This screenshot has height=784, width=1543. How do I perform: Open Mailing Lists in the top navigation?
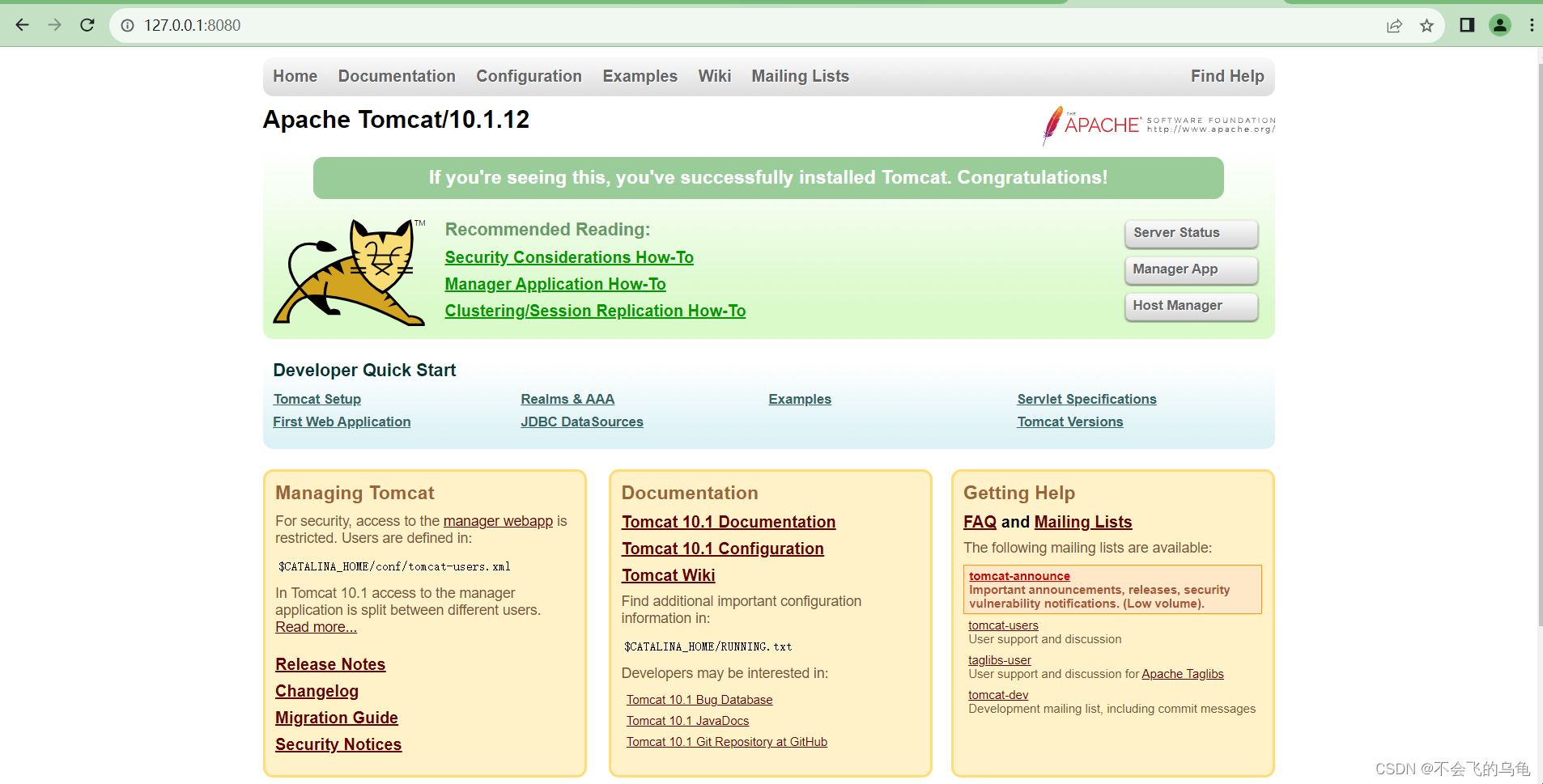point(800,76)
